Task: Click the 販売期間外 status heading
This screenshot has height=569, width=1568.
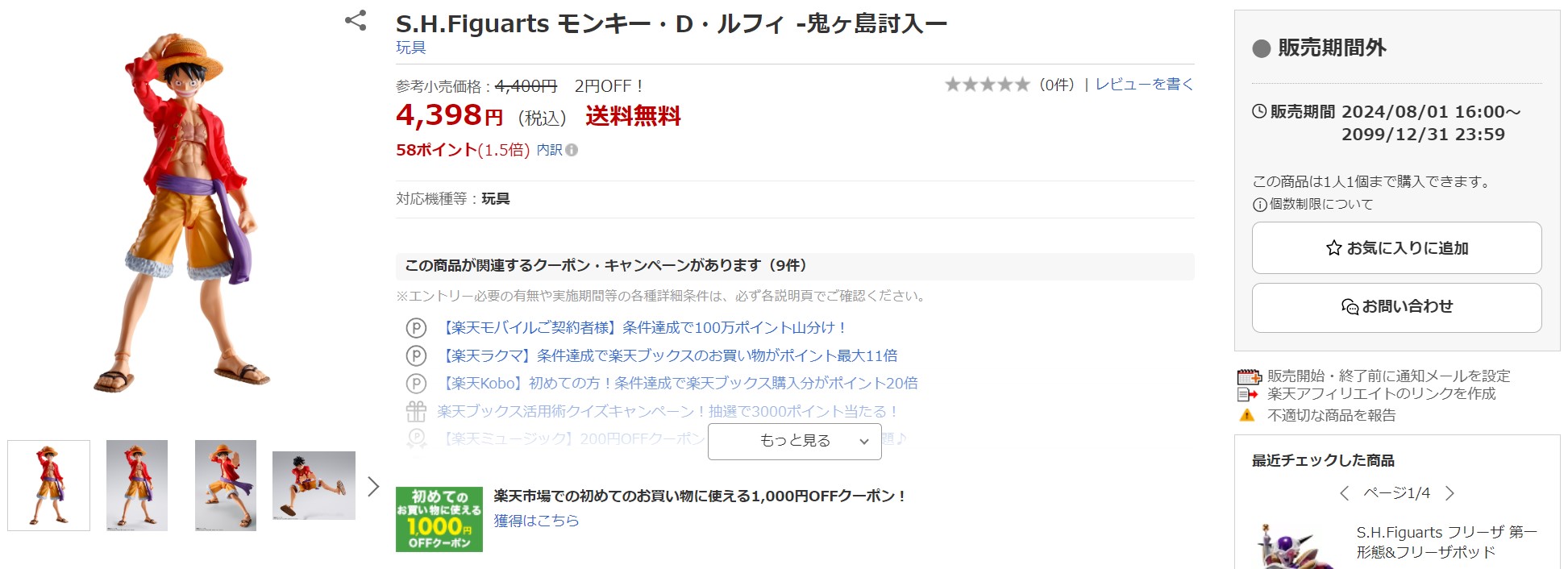Action: click(x=1331, y=48)
